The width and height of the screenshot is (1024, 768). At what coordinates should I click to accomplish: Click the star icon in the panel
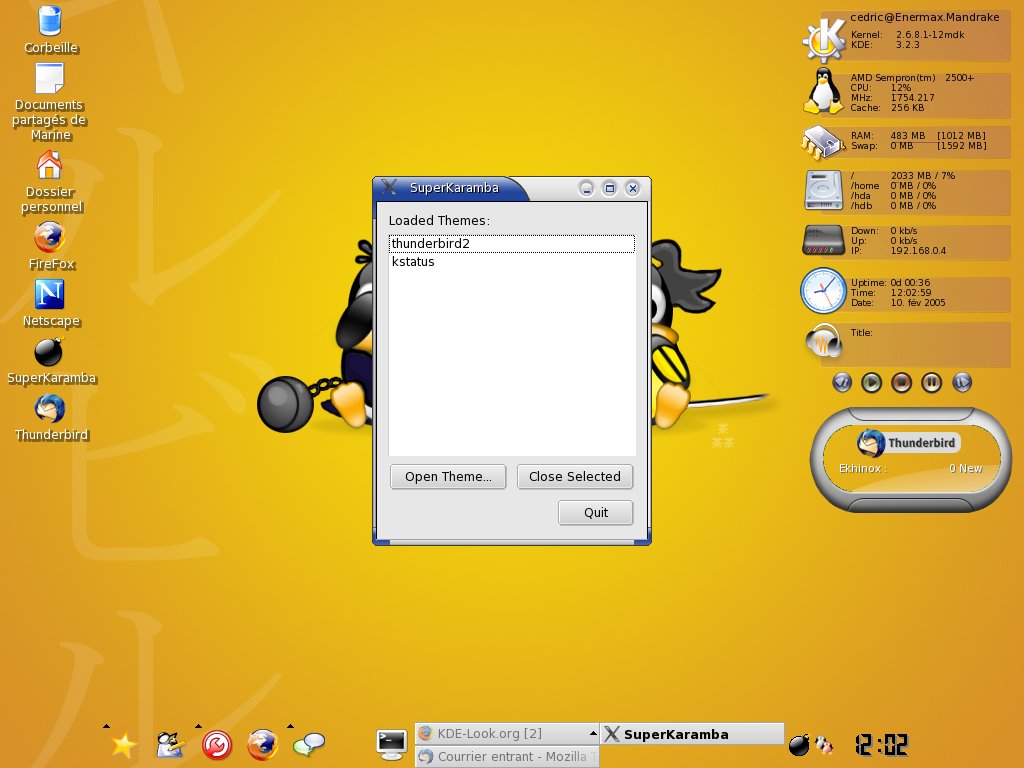[123, 745]
